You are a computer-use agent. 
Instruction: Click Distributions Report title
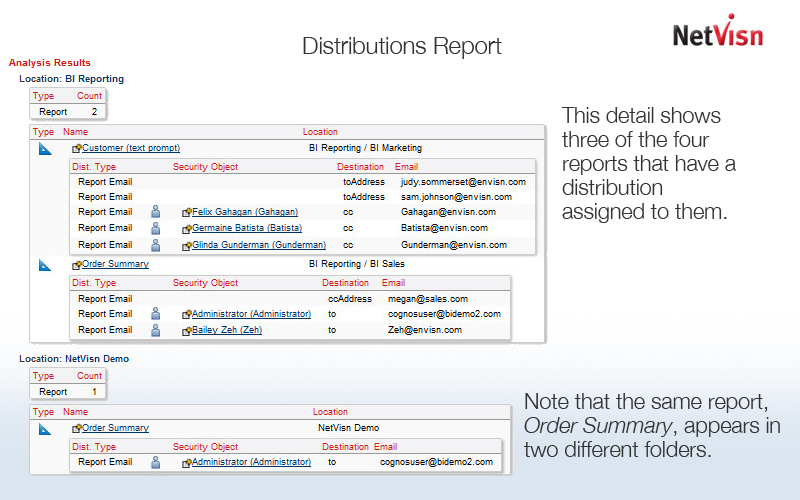402,46
